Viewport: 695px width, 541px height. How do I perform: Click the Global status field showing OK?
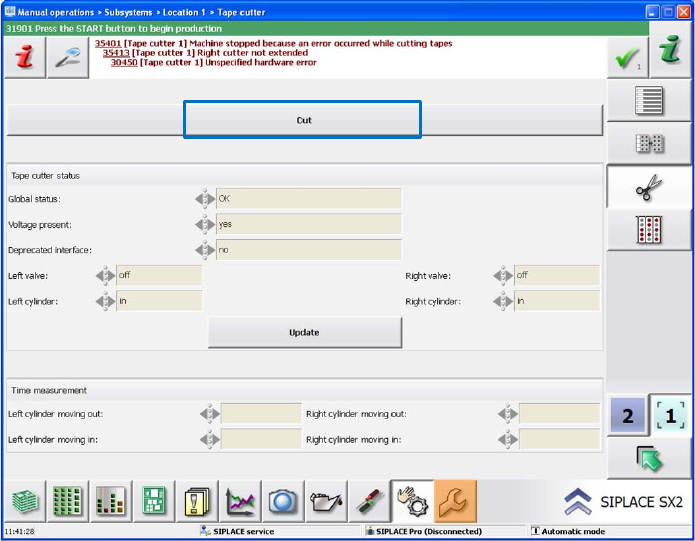(308, 198)
